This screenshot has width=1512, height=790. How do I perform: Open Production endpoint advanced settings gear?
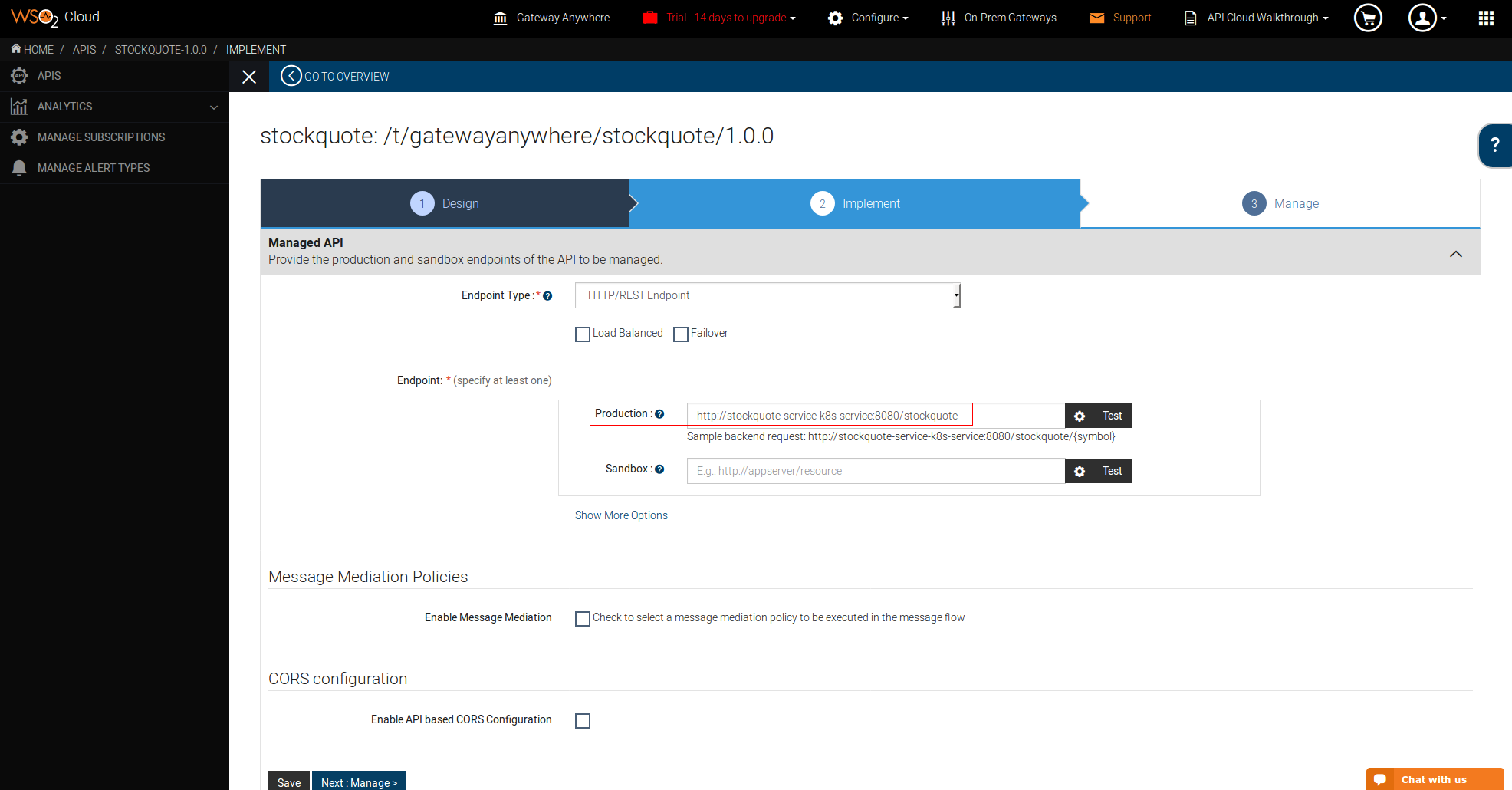[1080, 416]
